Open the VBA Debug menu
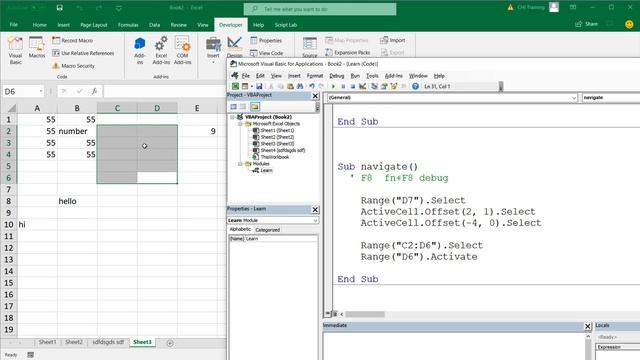Viewport: 640px width, 360px height. [337, 76]
